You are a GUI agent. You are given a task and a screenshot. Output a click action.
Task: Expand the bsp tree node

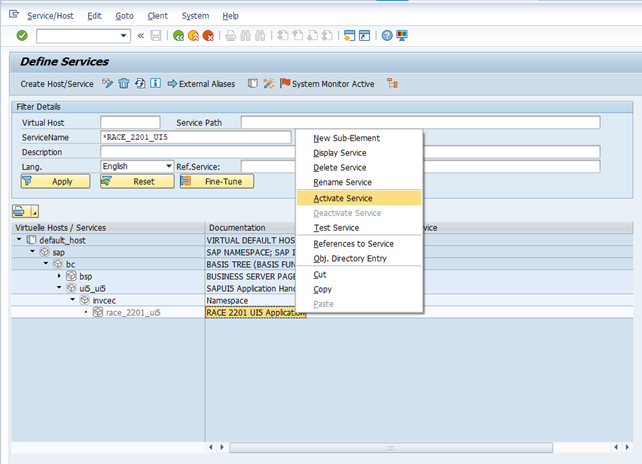59,275
